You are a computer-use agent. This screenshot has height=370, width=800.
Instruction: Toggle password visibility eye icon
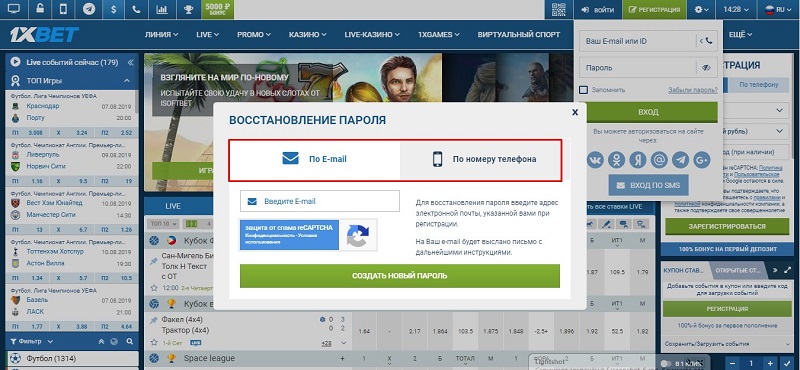click(x=706, y=67)
